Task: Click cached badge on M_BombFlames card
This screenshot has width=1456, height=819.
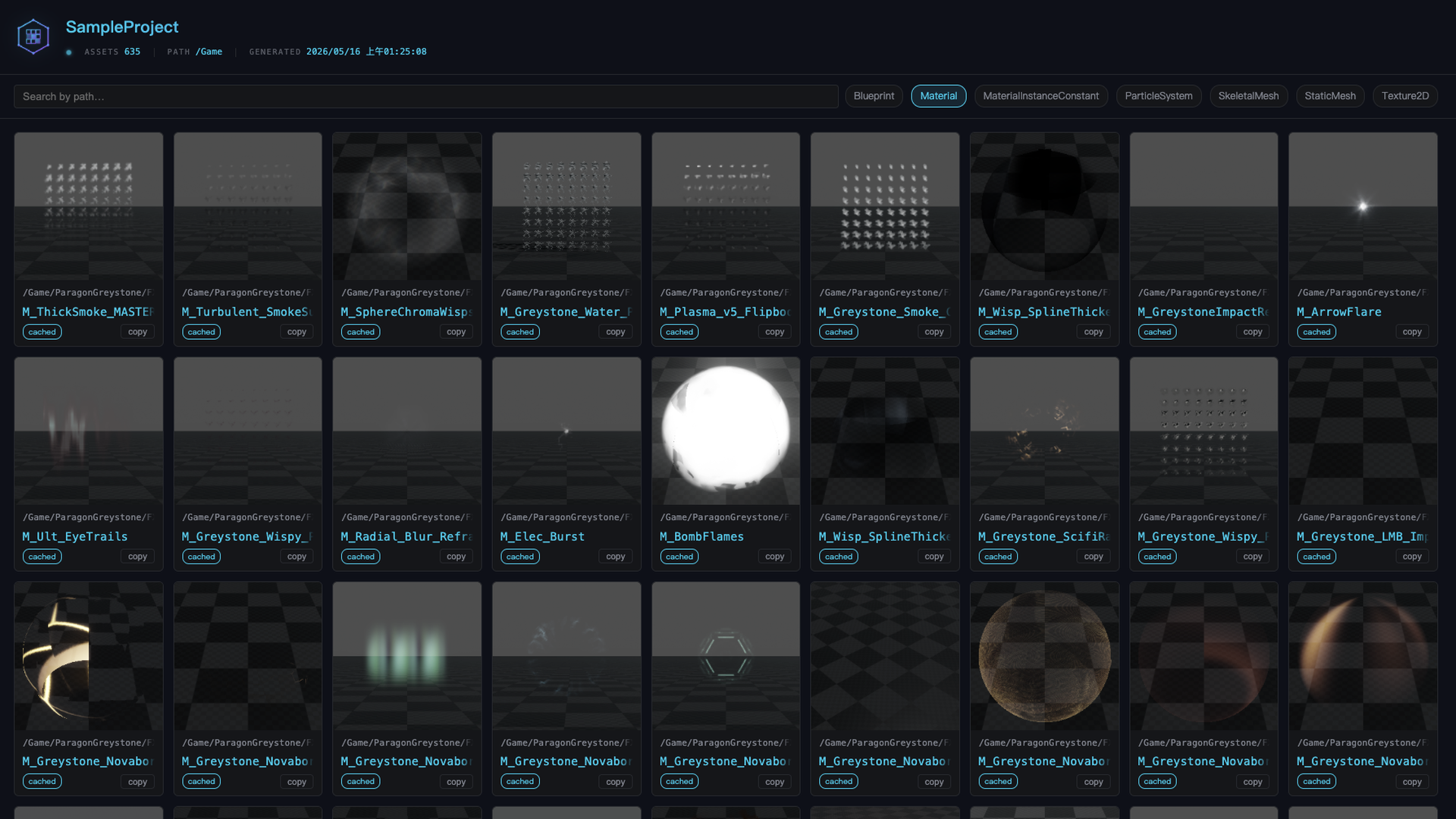Action: click(x=679, y=556)
